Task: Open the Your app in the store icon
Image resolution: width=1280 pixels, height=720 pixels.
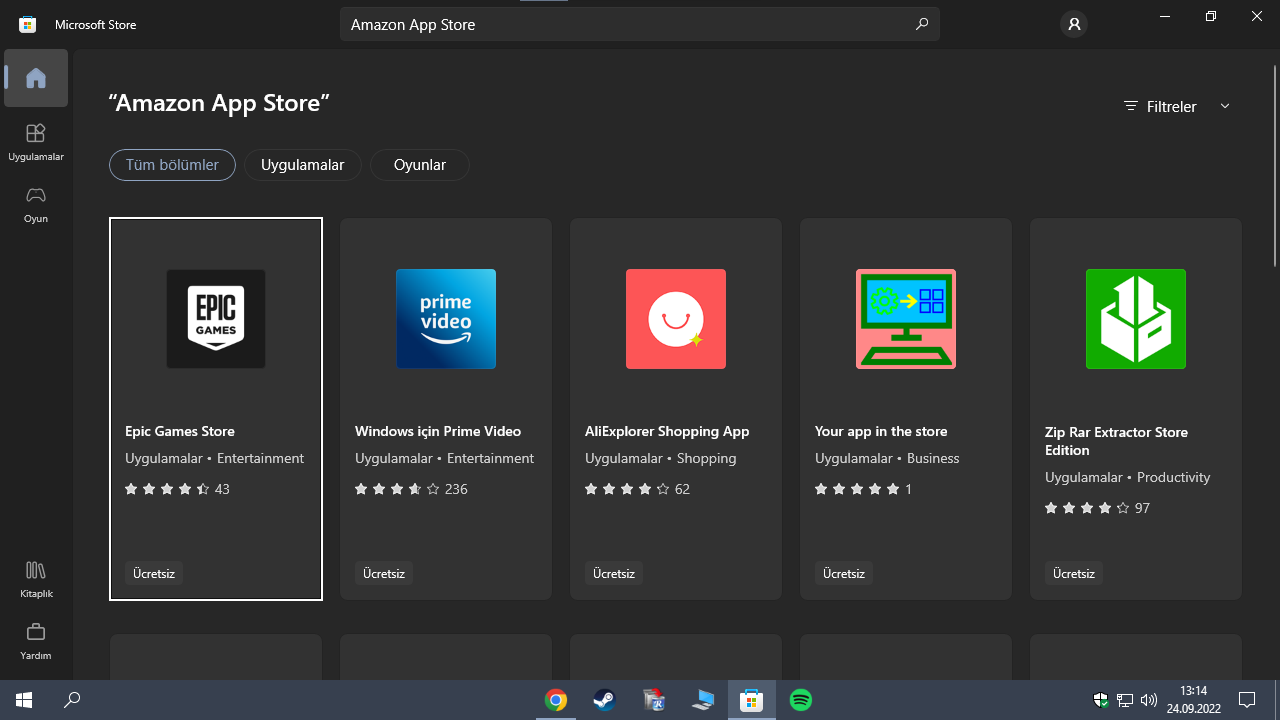Action: tap(906, 319)
